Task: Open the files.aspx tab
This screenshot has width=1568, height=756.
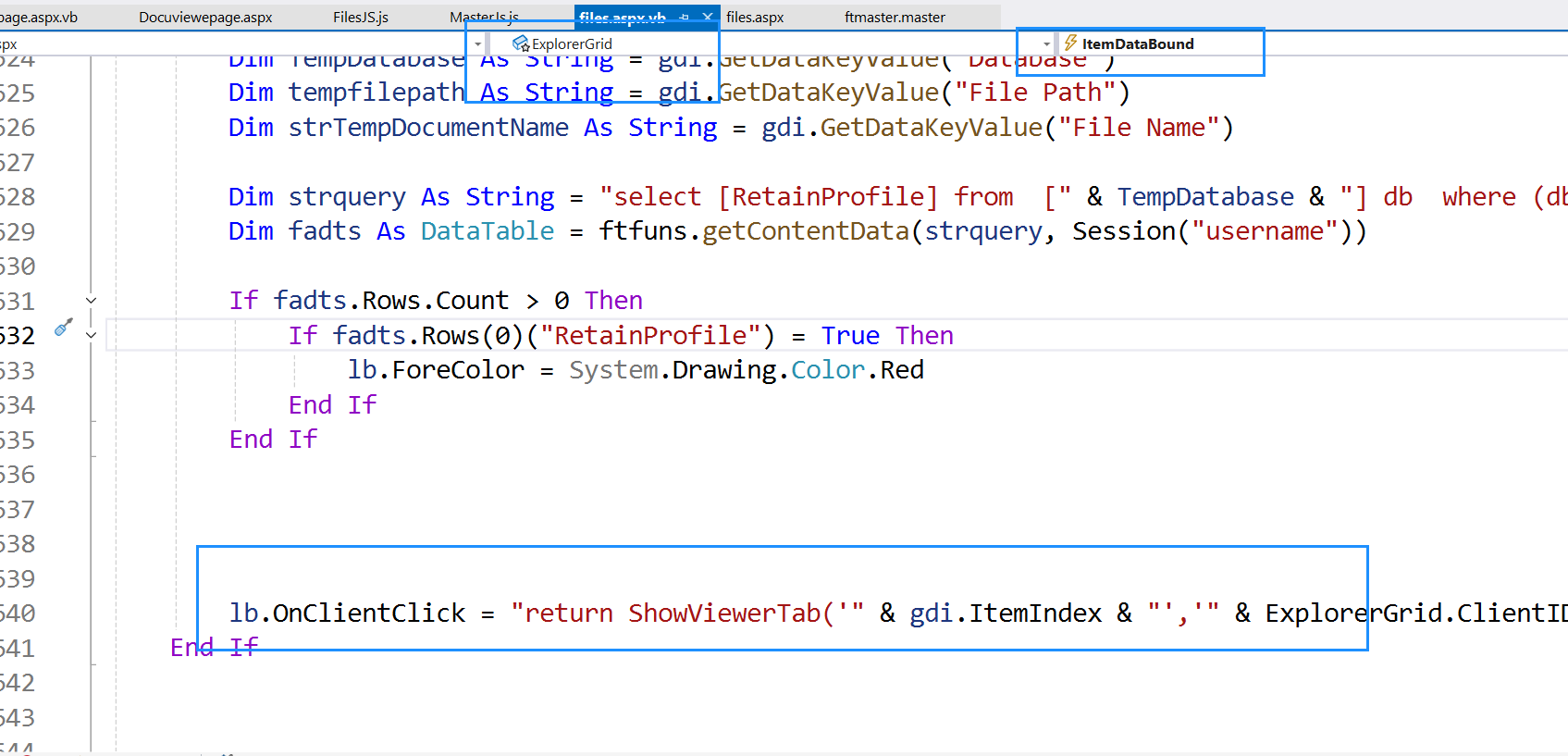Action: click(755, 18)
